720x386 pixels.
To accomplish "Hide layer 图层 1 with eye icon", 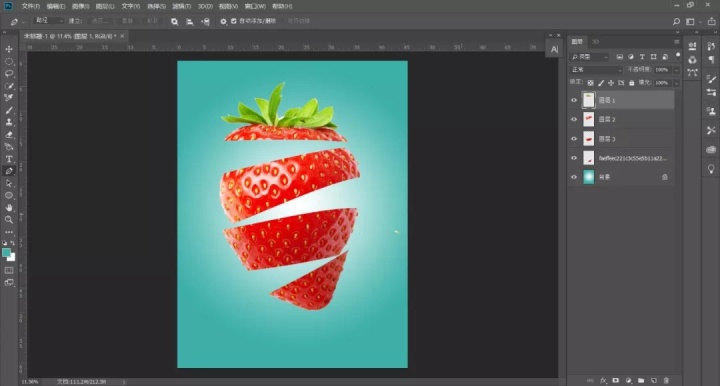I will click(574, 100).
